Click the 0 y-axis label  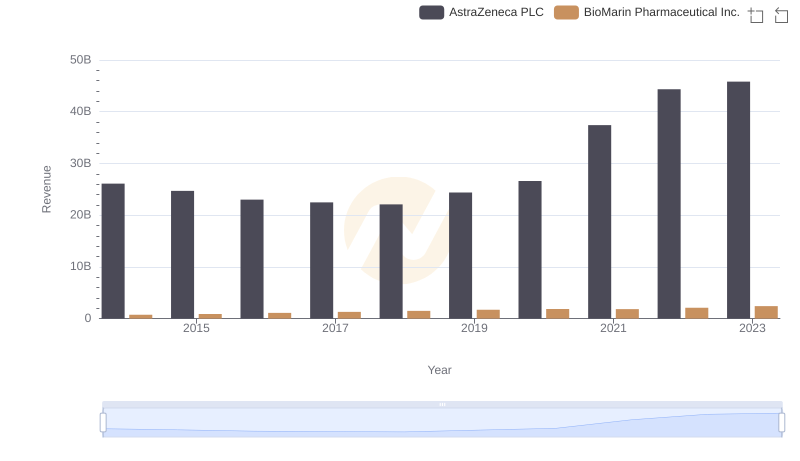pos(88,318)
